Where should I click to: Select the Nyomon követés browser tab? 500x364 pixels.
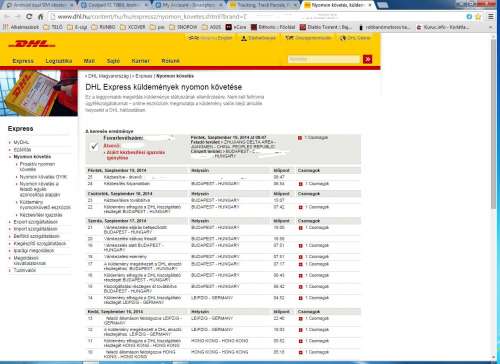pyautogui.click(x=337, y=5)
